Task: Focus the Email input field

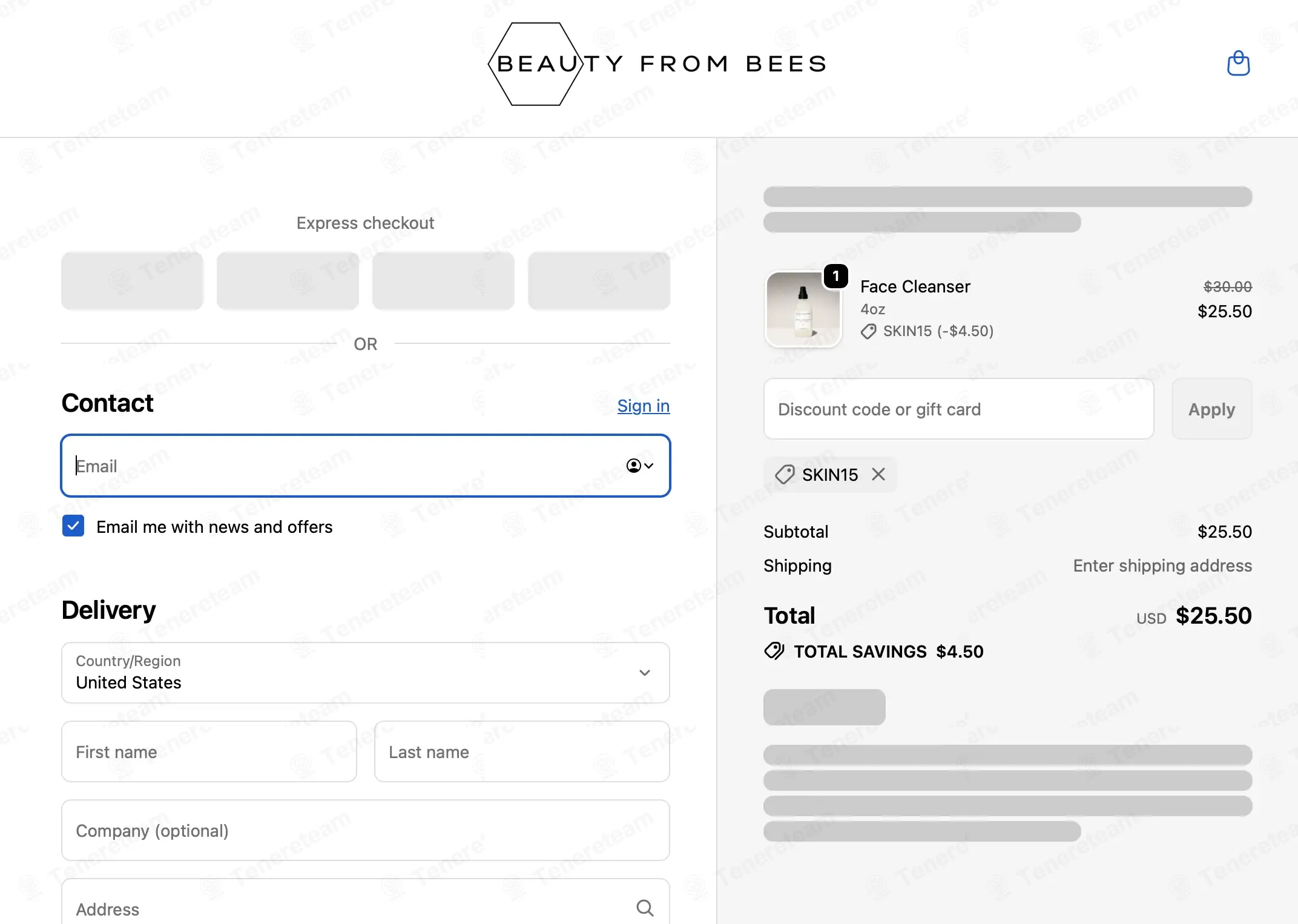Action: 366,466
